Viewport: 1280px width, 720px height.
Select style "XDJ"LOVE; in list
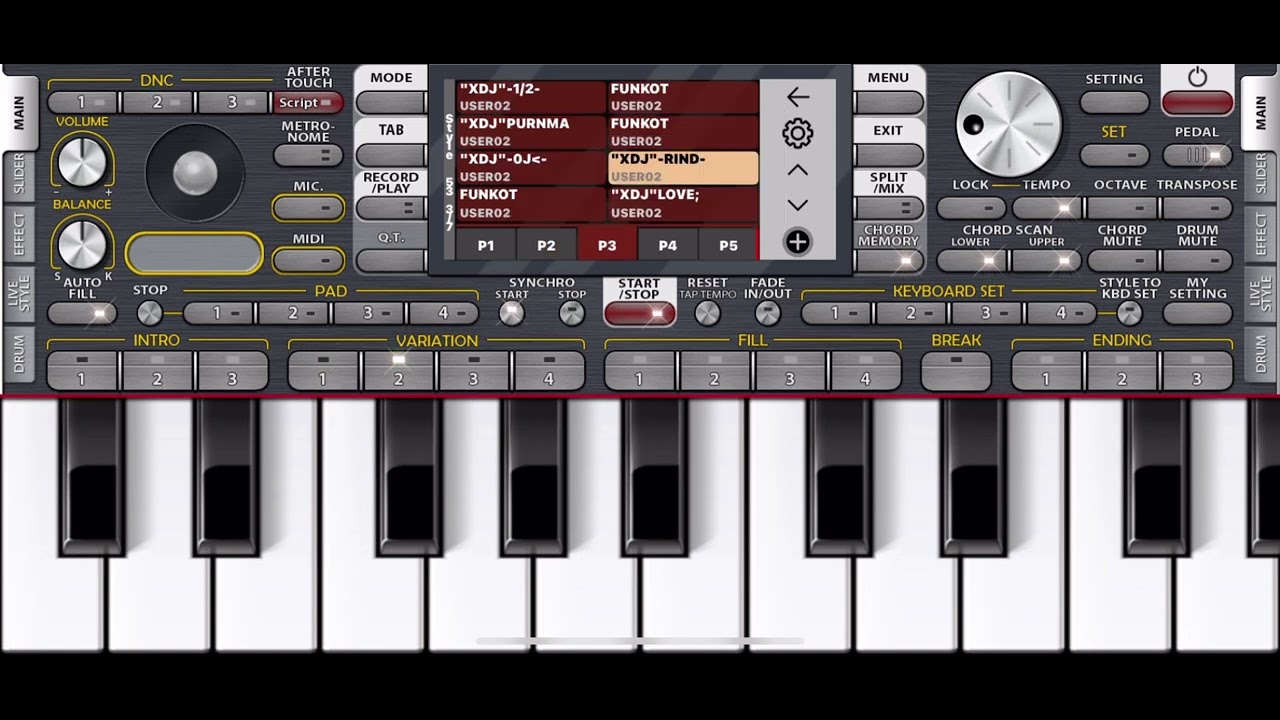[683, 204]
